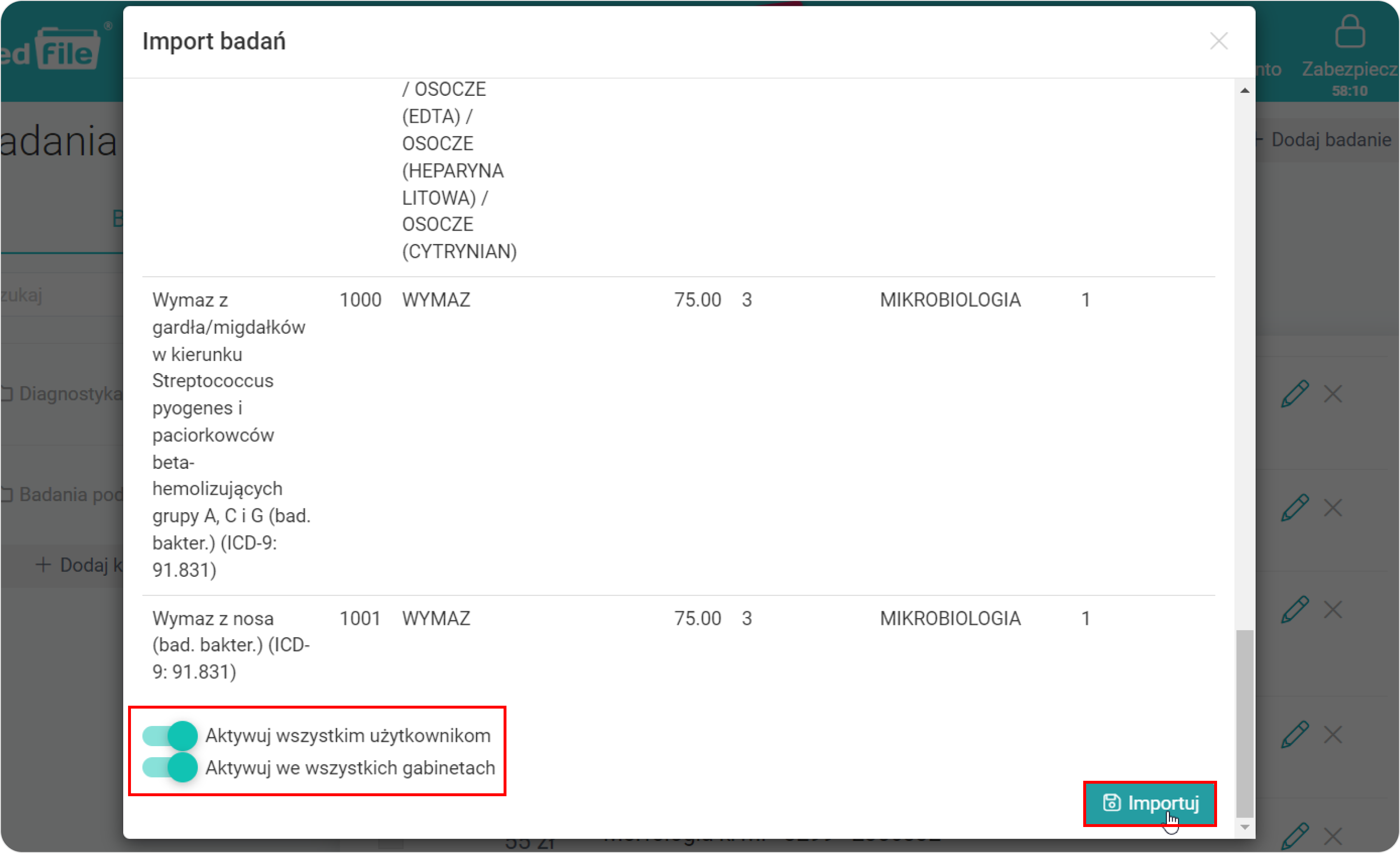Click the save icon on Importuj button
This screenshot has height=853, width=1400.
click(1111, 803)
